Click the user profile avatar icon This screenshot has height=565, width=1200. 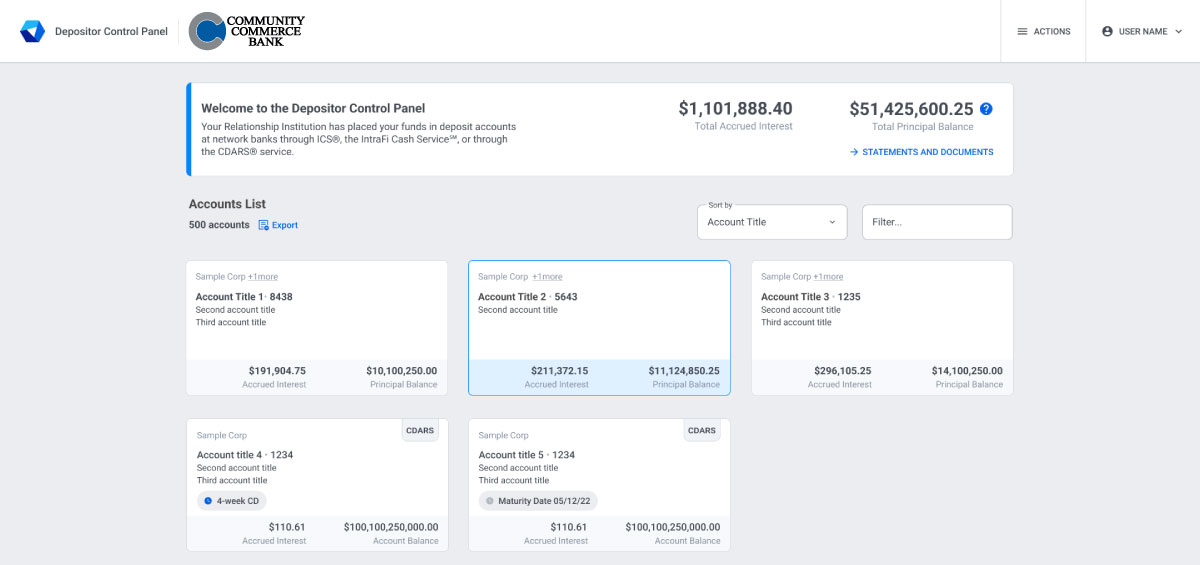(x=1107, y=32)
